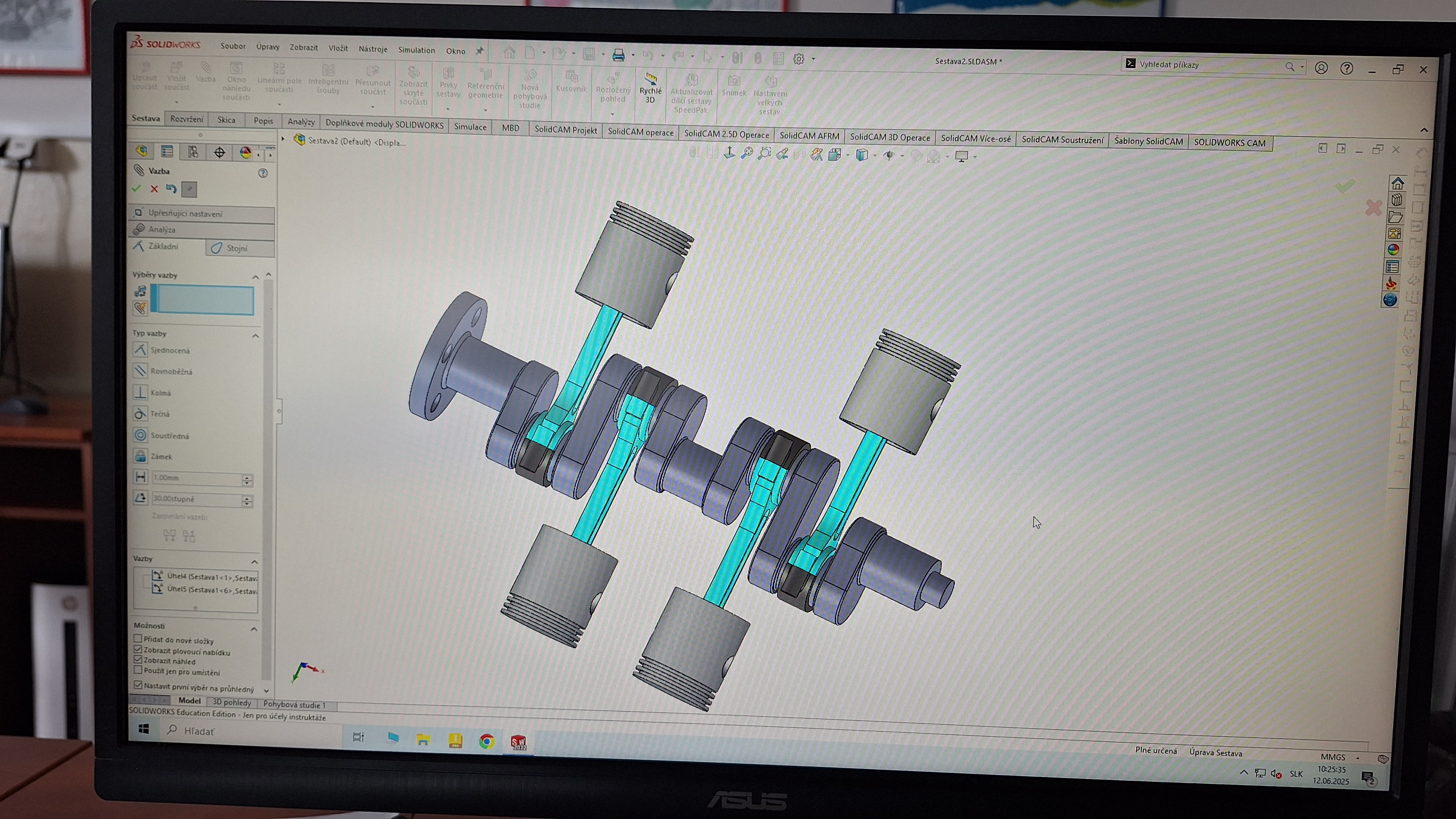1456x819 pixels.
Task: Cancel the mate with the red X
Action: [154, 189]
